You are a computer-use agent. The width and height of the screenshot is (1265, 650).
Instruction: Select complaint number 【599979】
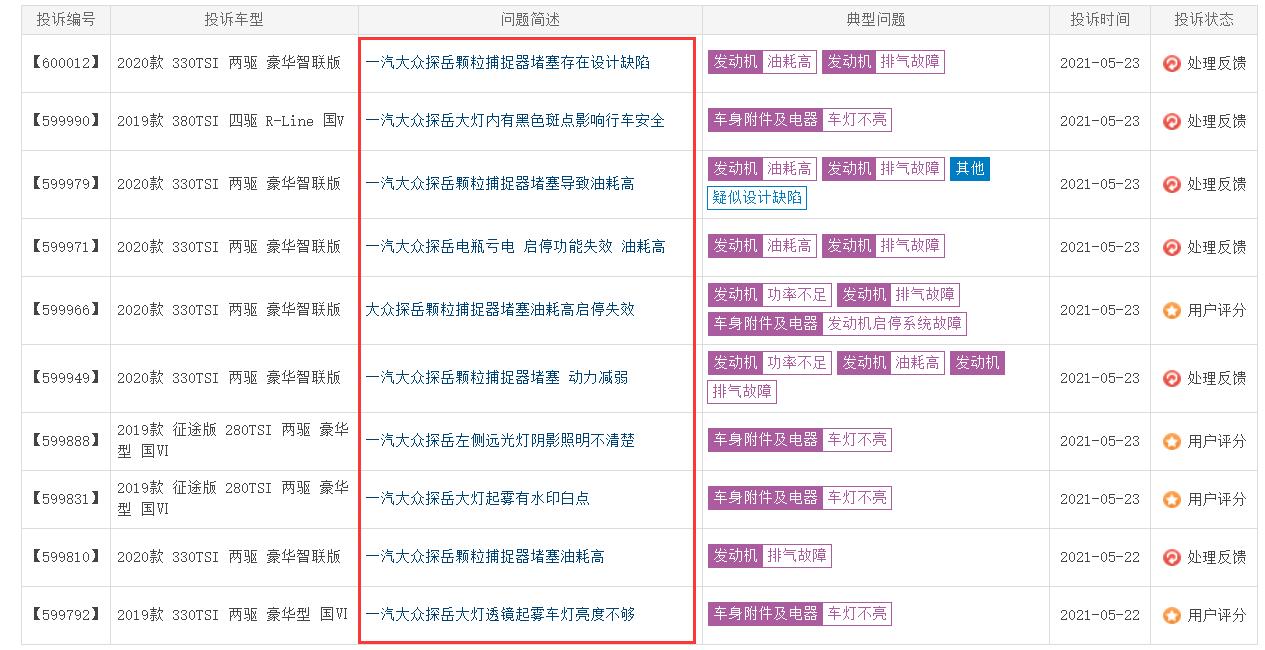[66, 184]
